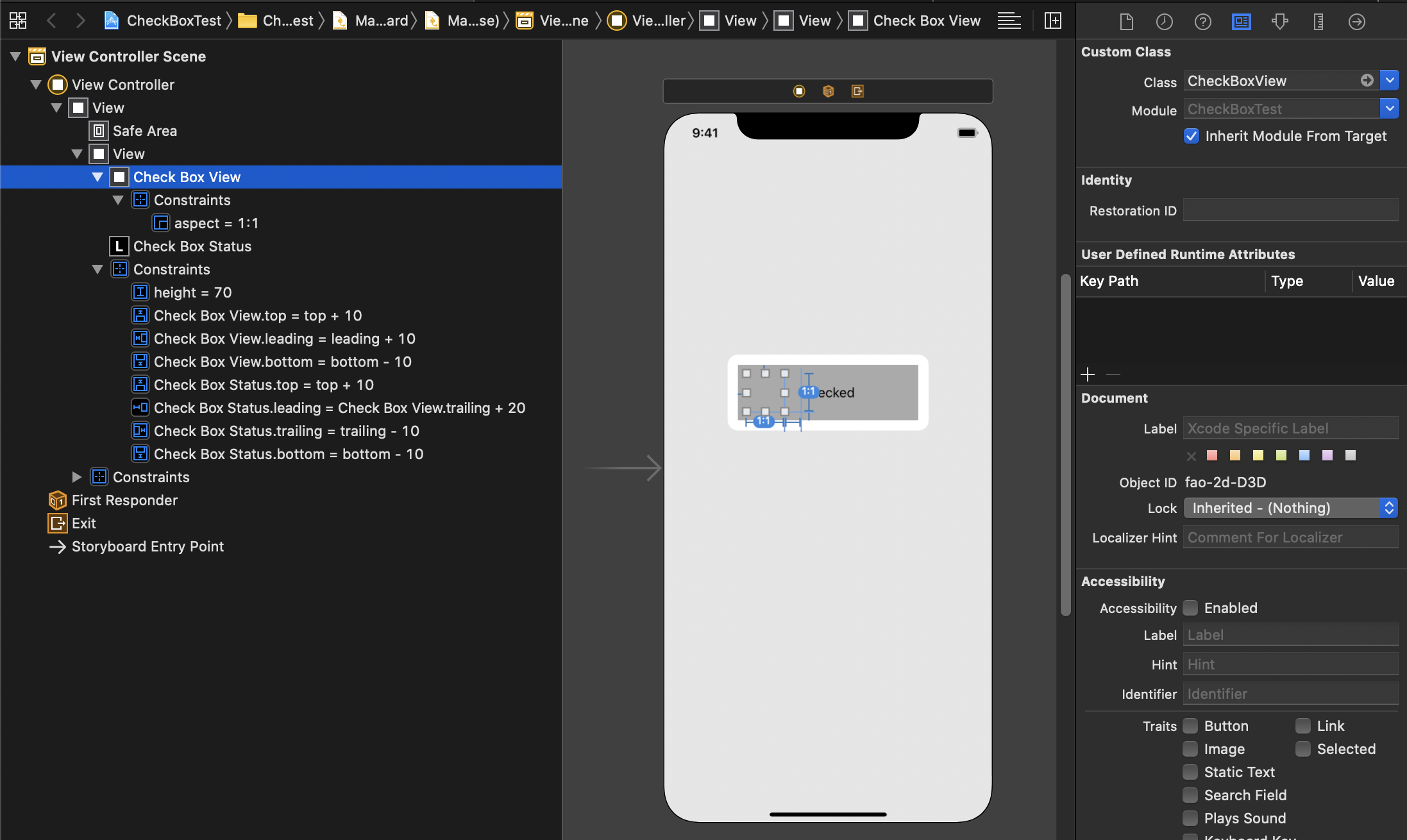The height and width of the screenshot is (840, 1407).
Task: Select CheckBoxTest project in breadcrumb
Action: point(173,21)
